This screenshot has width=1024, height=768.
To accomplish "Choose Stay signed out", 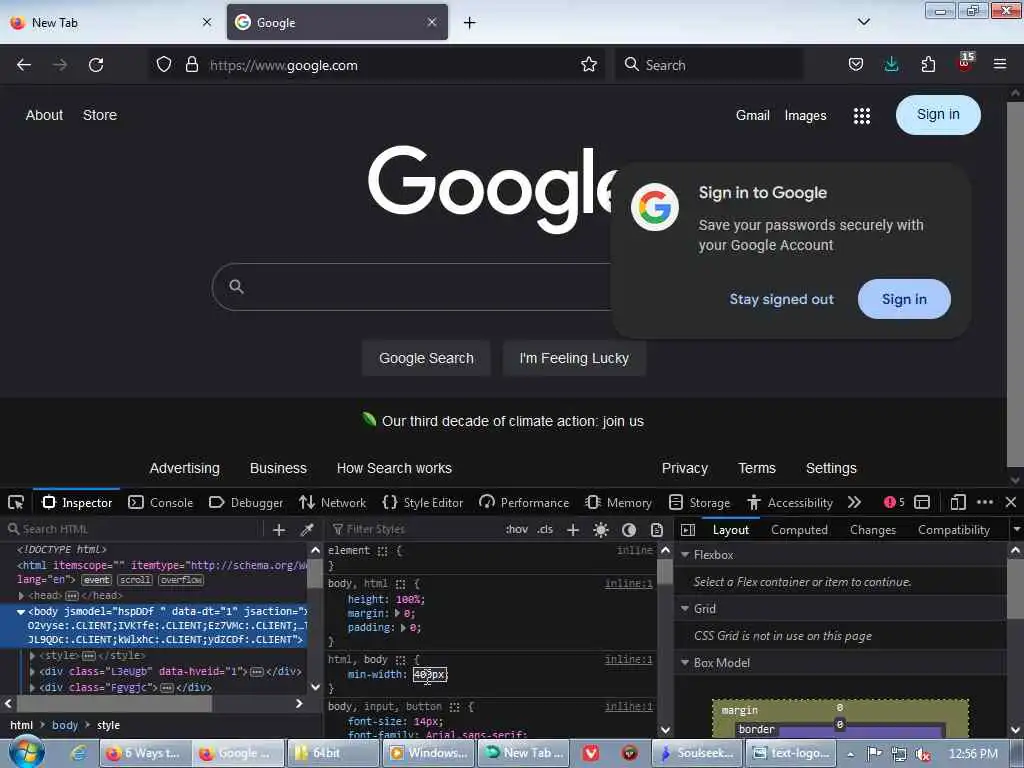I will tap(781, 299).
